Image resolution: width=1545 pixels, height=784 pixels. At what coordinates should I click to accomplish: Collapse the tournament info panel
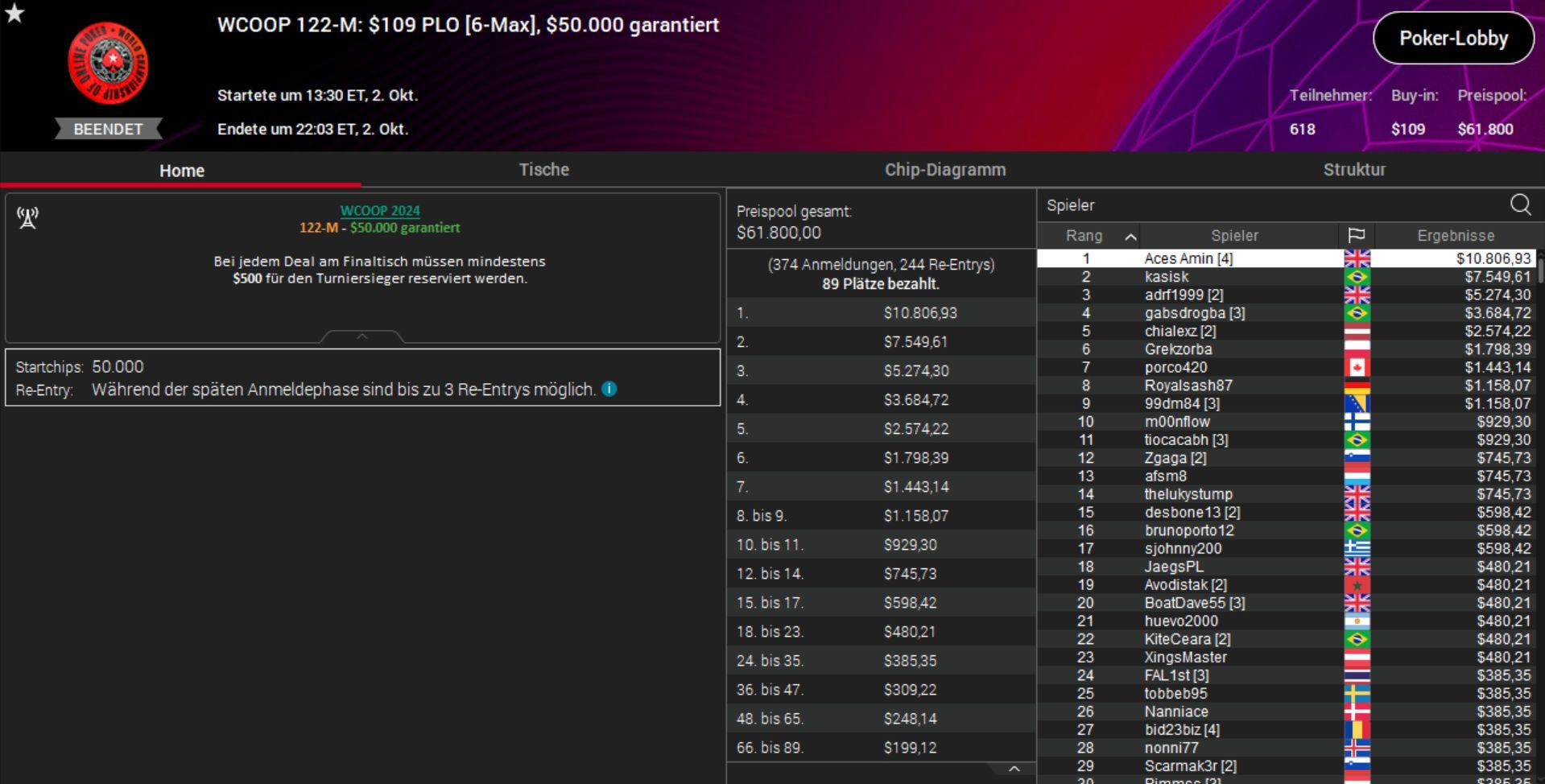point(362,336)
